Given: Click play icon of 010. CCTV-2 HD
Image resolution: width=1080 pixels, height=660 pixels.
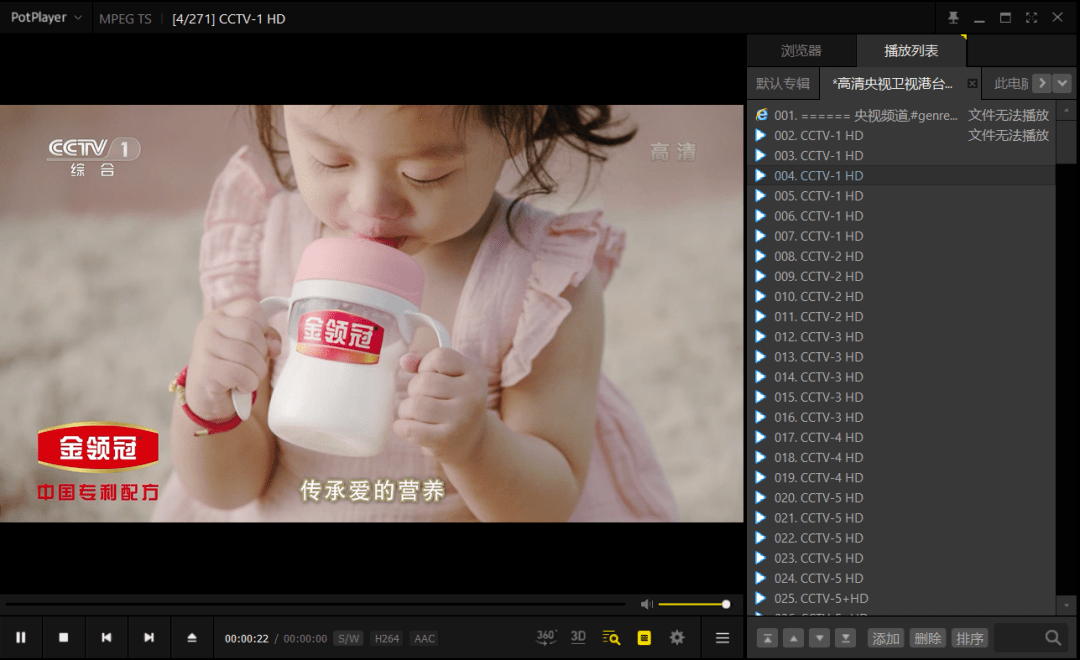Looking at the screenshot, I should pyautogui.click(x=760, y=296).
